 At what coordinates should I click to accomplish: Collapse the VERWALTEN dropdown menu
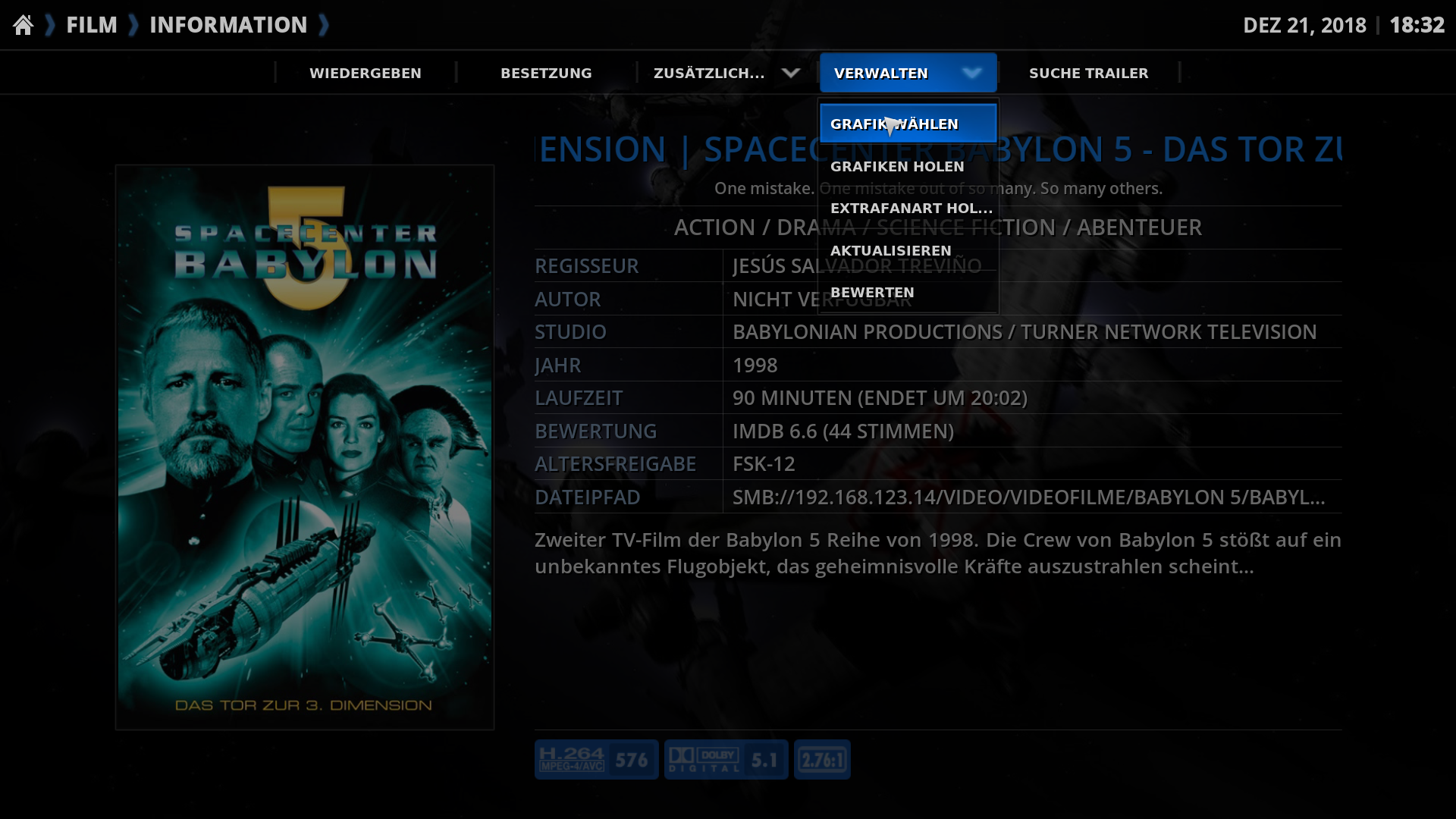(x=908, y=73)
